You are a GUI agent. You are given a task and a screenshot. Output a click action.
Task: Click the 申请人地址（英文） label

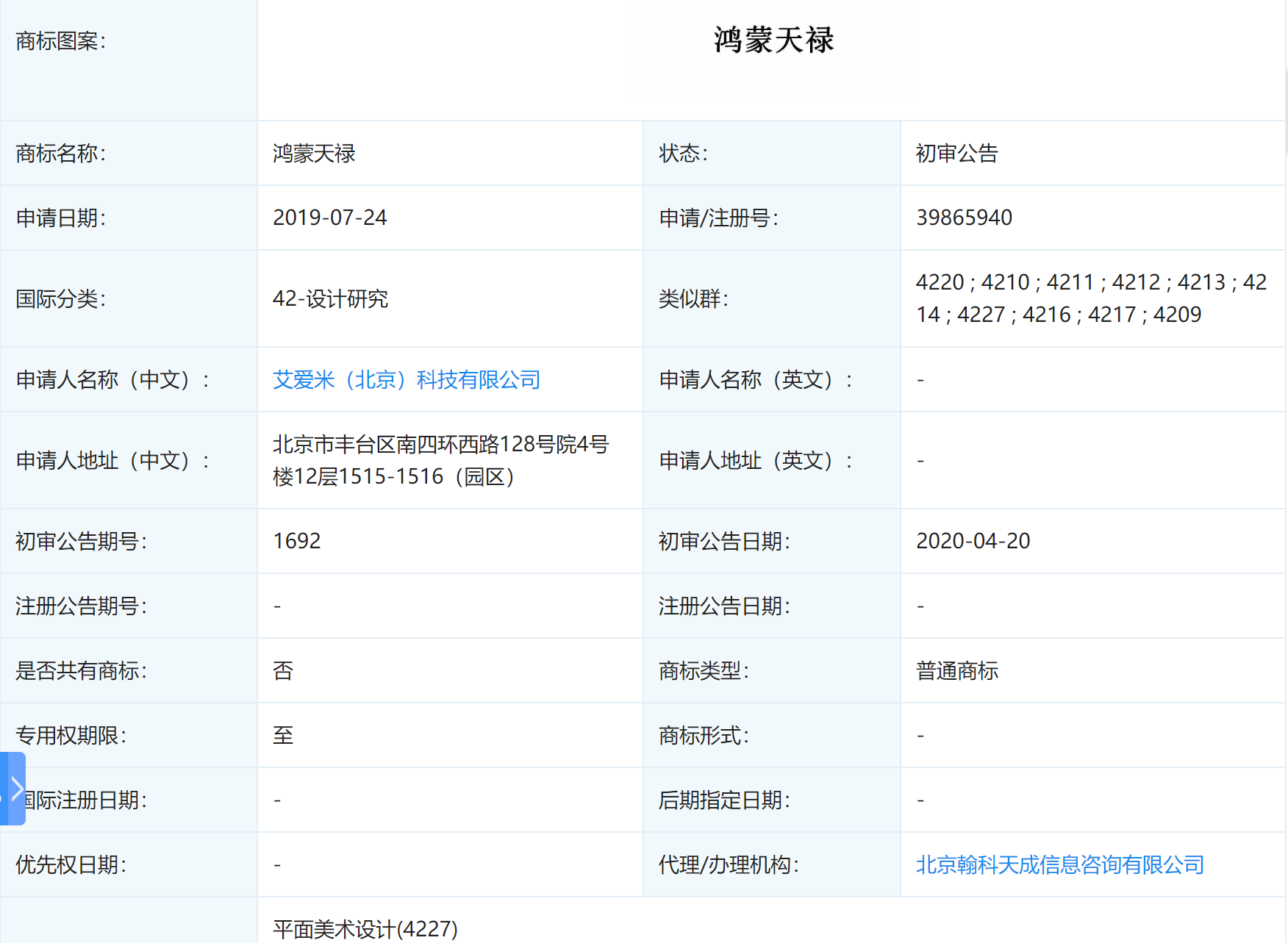click(x=756, y=461)
